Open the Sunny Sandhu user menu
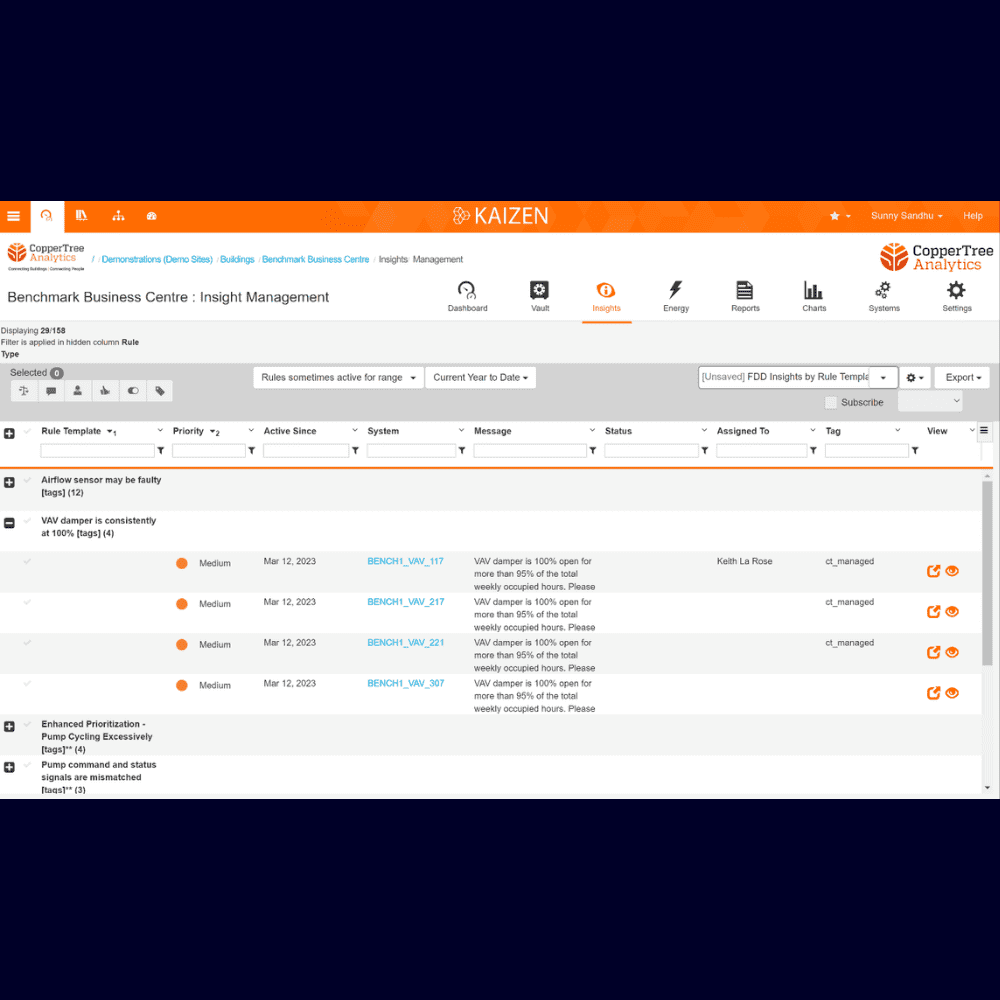Image resolution: width=1000 pixels, height=1000 pixels. coord(906,216)
